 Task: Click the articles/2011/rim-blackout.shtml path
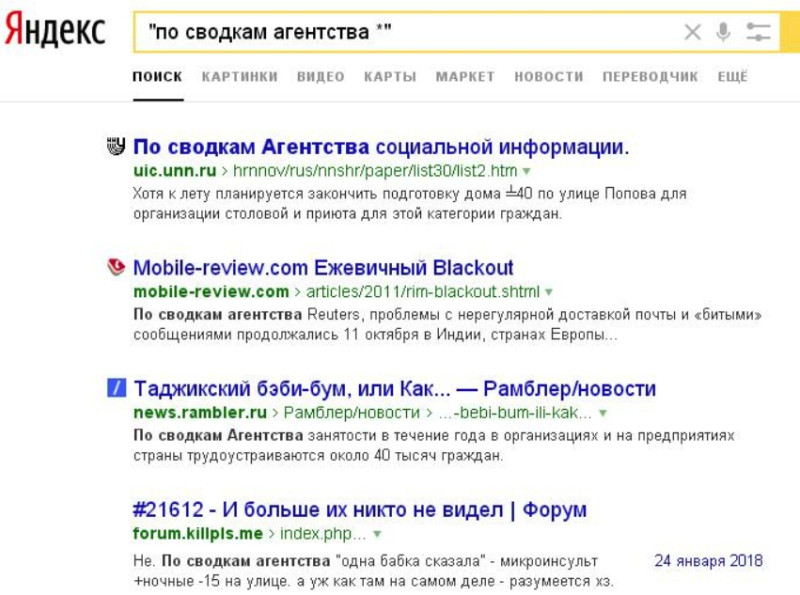[x=423, y=291]
